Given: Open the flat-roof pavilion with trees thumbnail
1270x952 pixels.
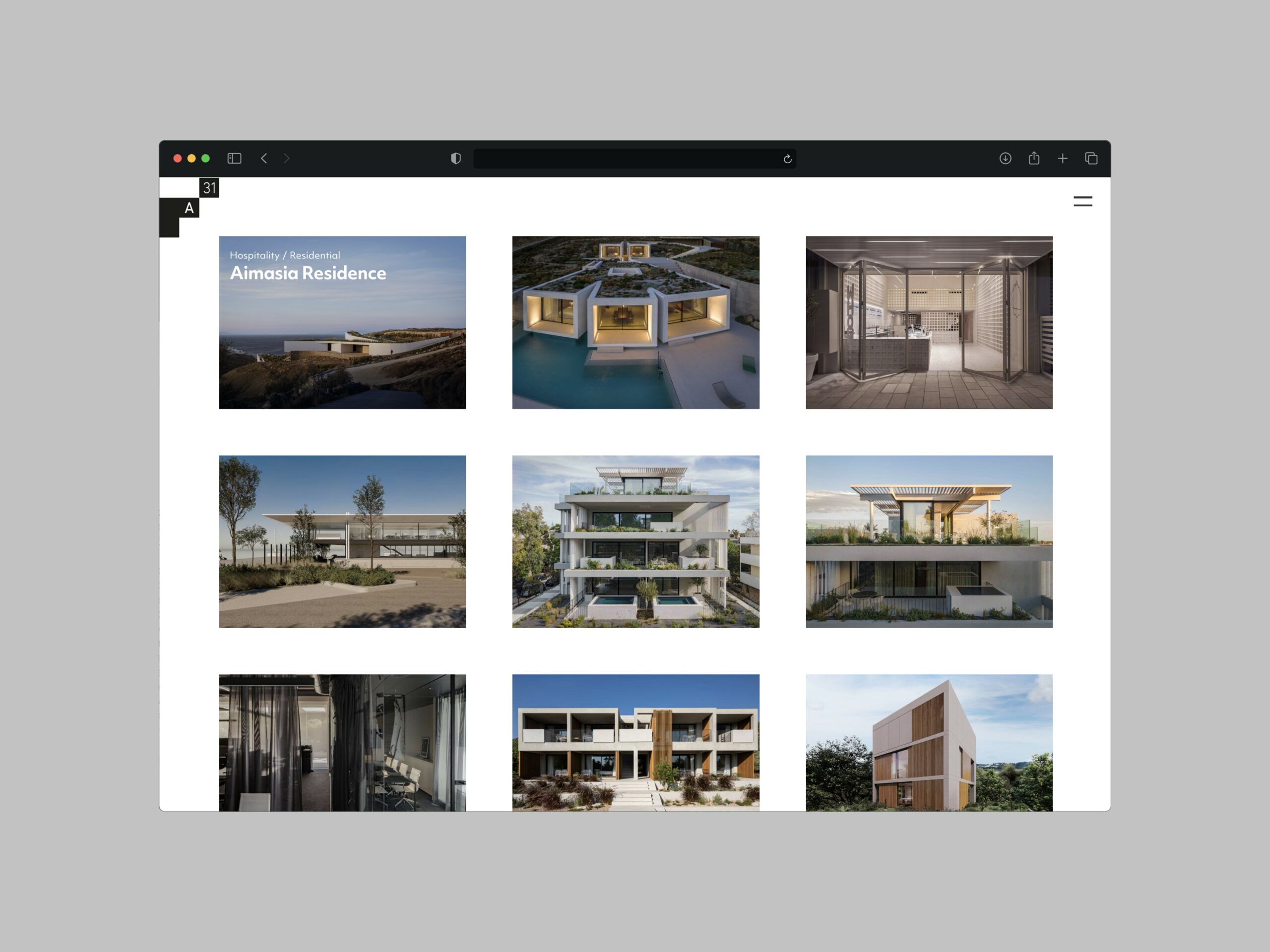Looking at the screenshot, I should [342, 542].
